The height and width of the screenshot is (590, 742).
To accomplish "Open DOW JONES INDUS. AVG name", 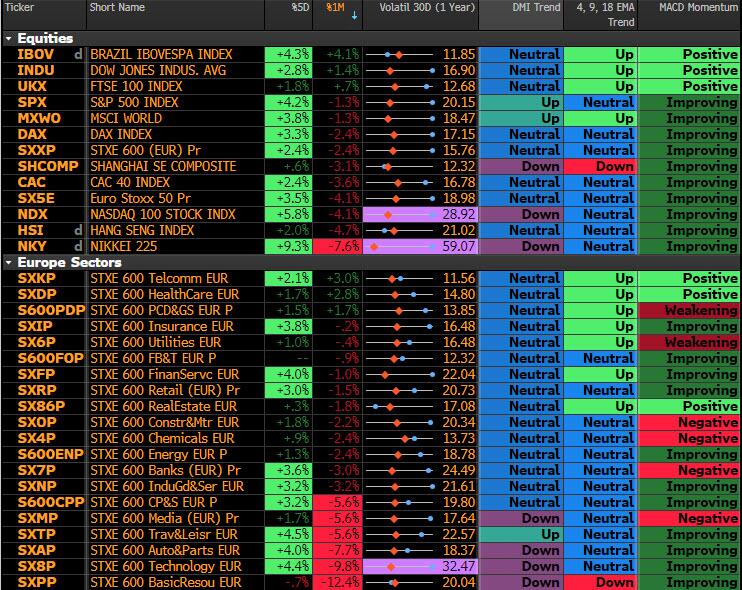I will [158, 70].
